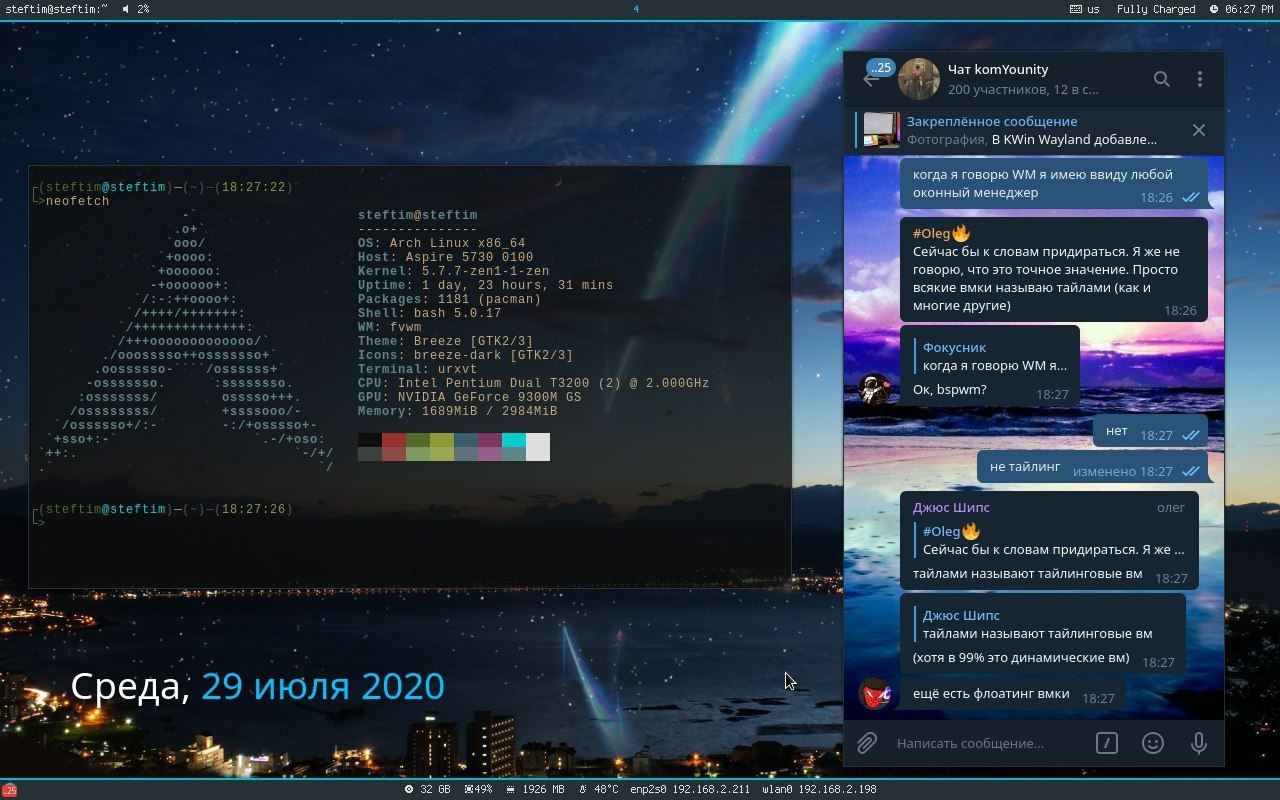Select workspace 4 indicator in top bar
Image resolution: width=1280 pixels, height=800 pixels.
click(x=637, y=8)
